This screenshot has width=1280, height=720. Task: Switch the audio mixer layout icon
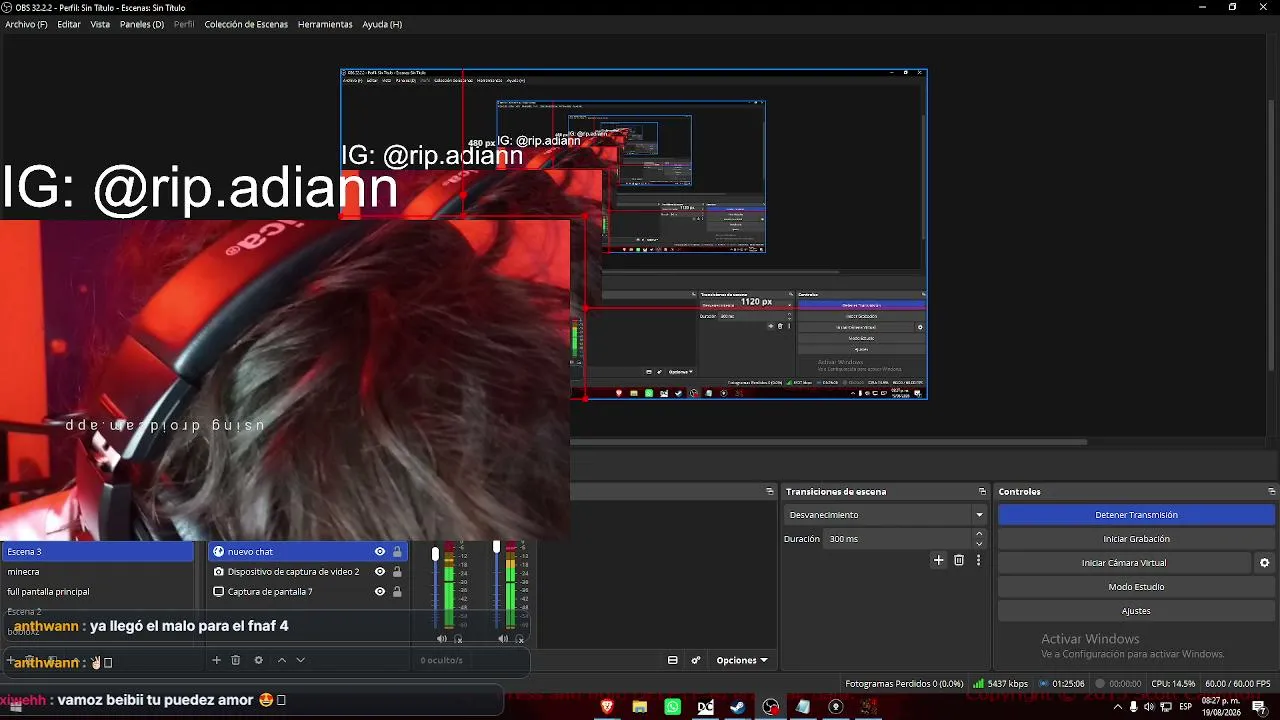point(673,660)
